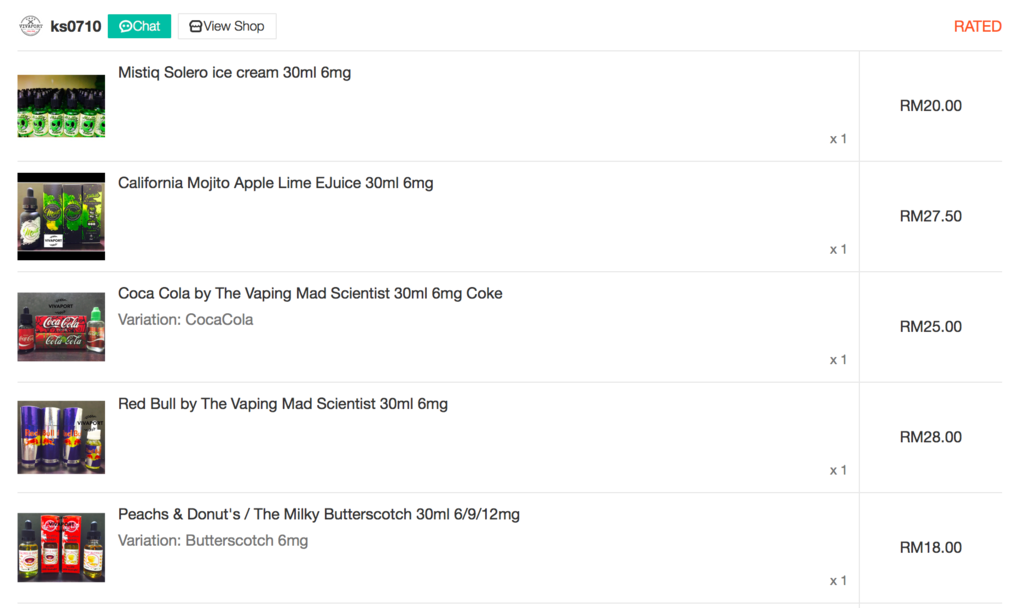Click the Variation: Butterscotch 6mg text
Image resolution: width=1024 pixels, height=608 pixels.
[213, 541]
